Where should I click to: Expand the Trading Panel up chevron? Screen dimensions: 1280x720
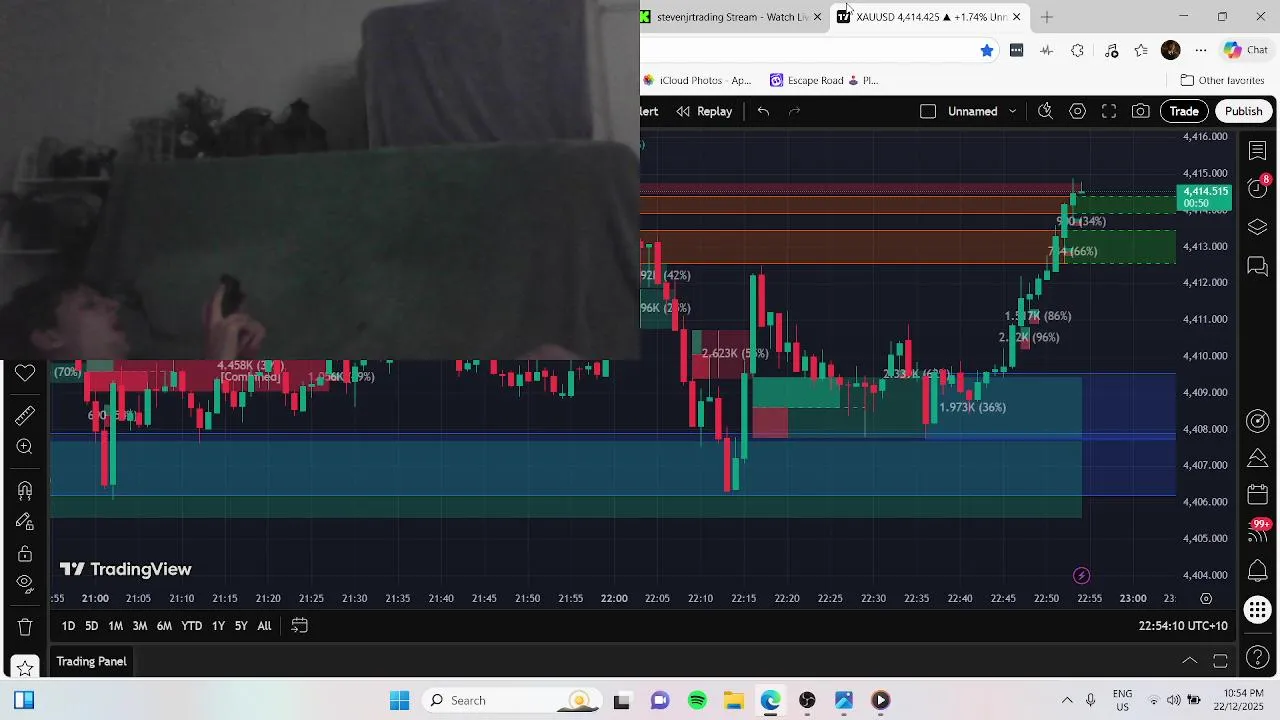pyautogui.click(x=1190, y=661)
